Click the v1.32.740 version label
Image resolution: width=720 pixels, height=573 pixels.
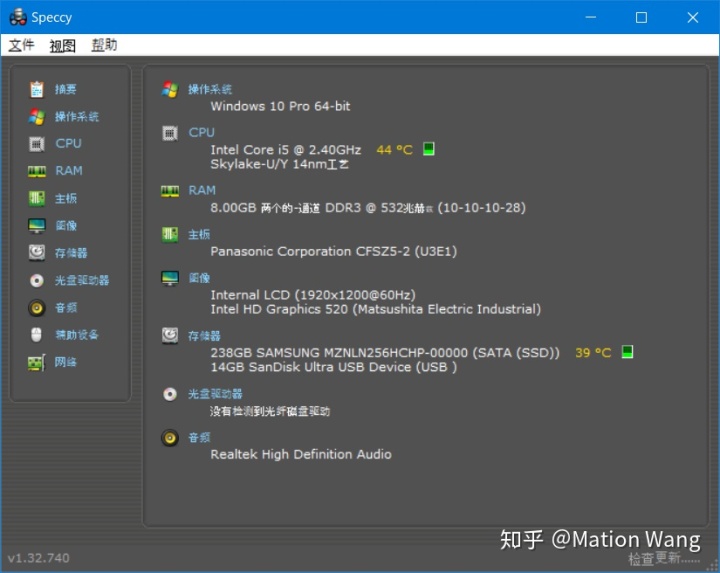[x=39, y=558]
